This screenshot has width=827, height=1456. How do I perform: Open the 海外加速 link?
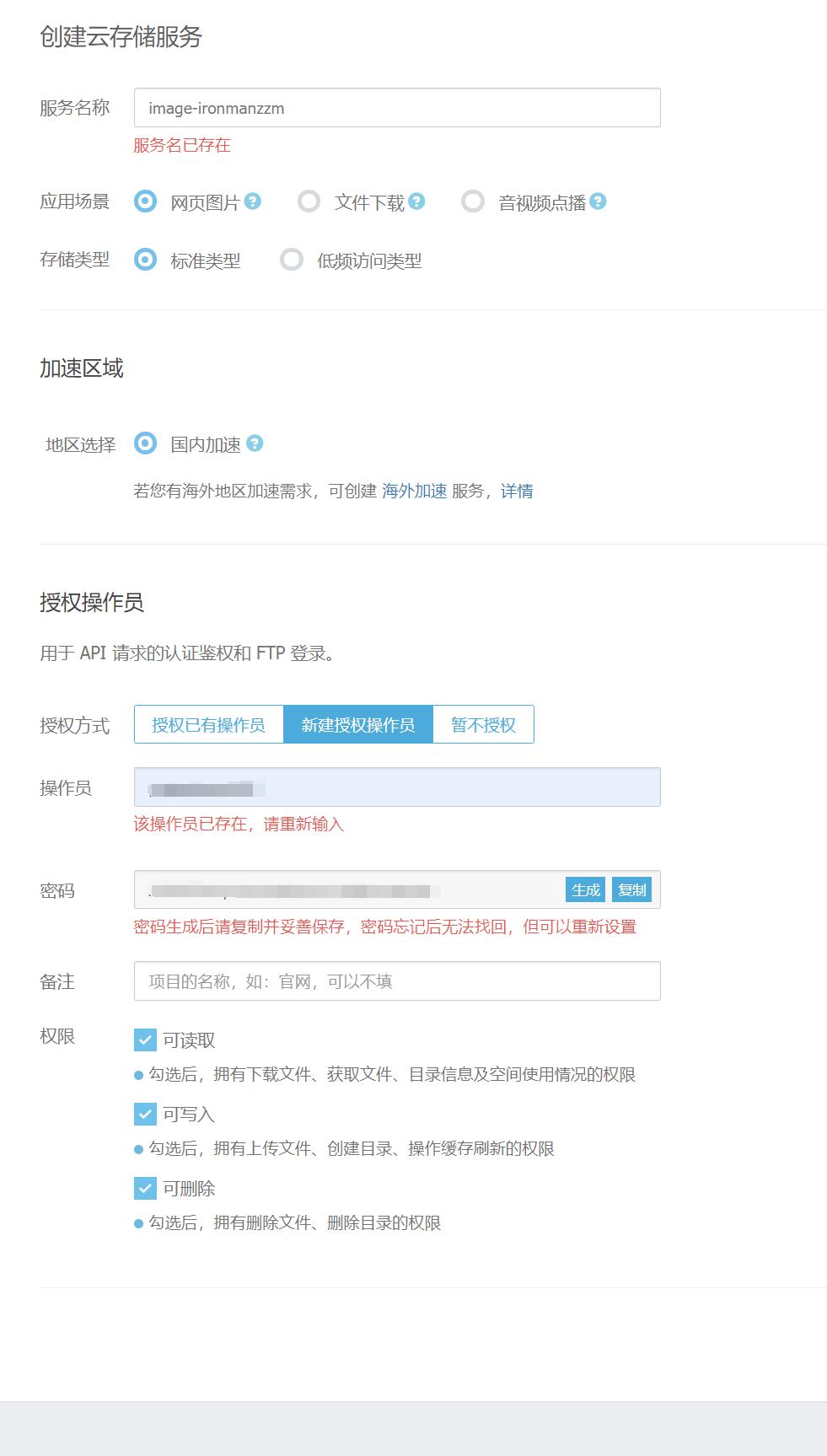(x=414, y=491)
